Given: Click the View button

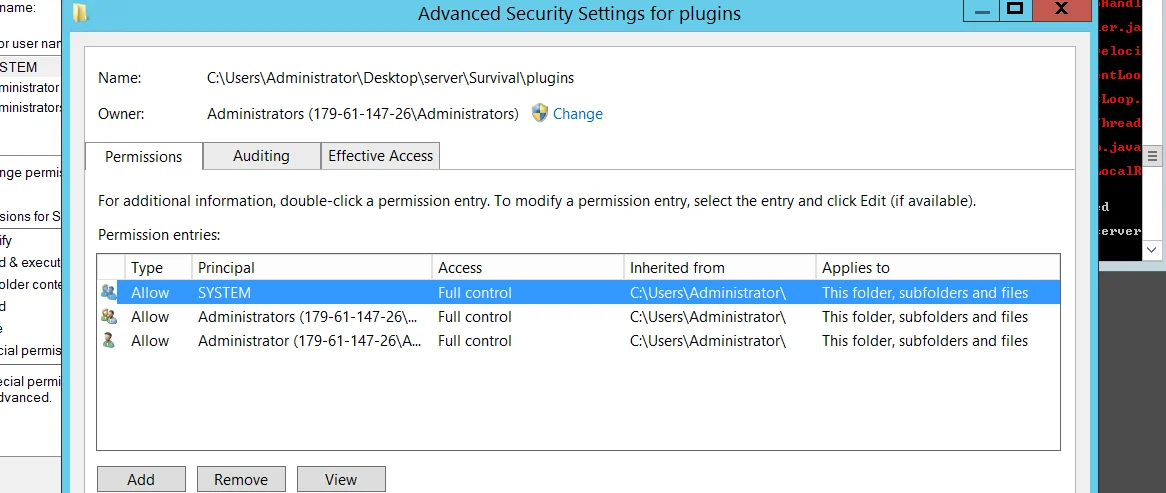Looking at the screenshot, I should pos(341,480).
